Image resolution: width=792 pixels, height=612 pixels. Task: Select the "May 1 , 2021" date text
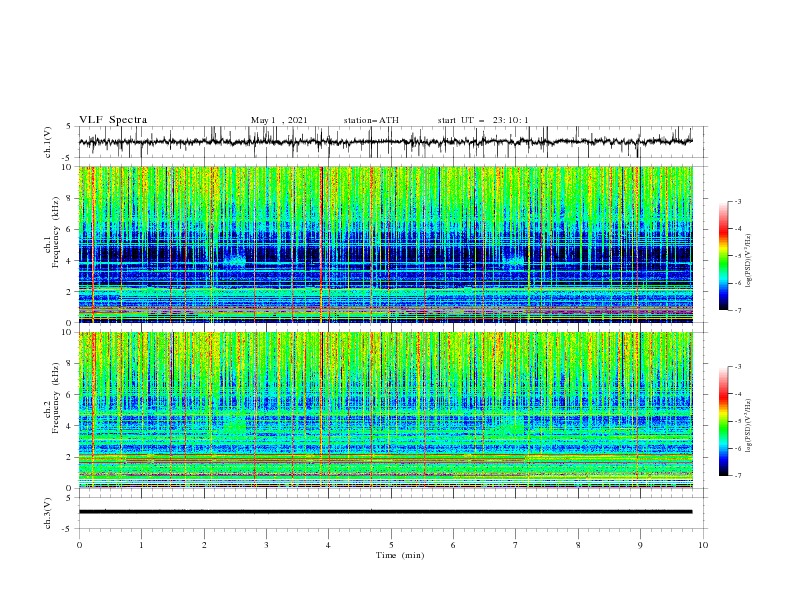[x=279, y=120]
